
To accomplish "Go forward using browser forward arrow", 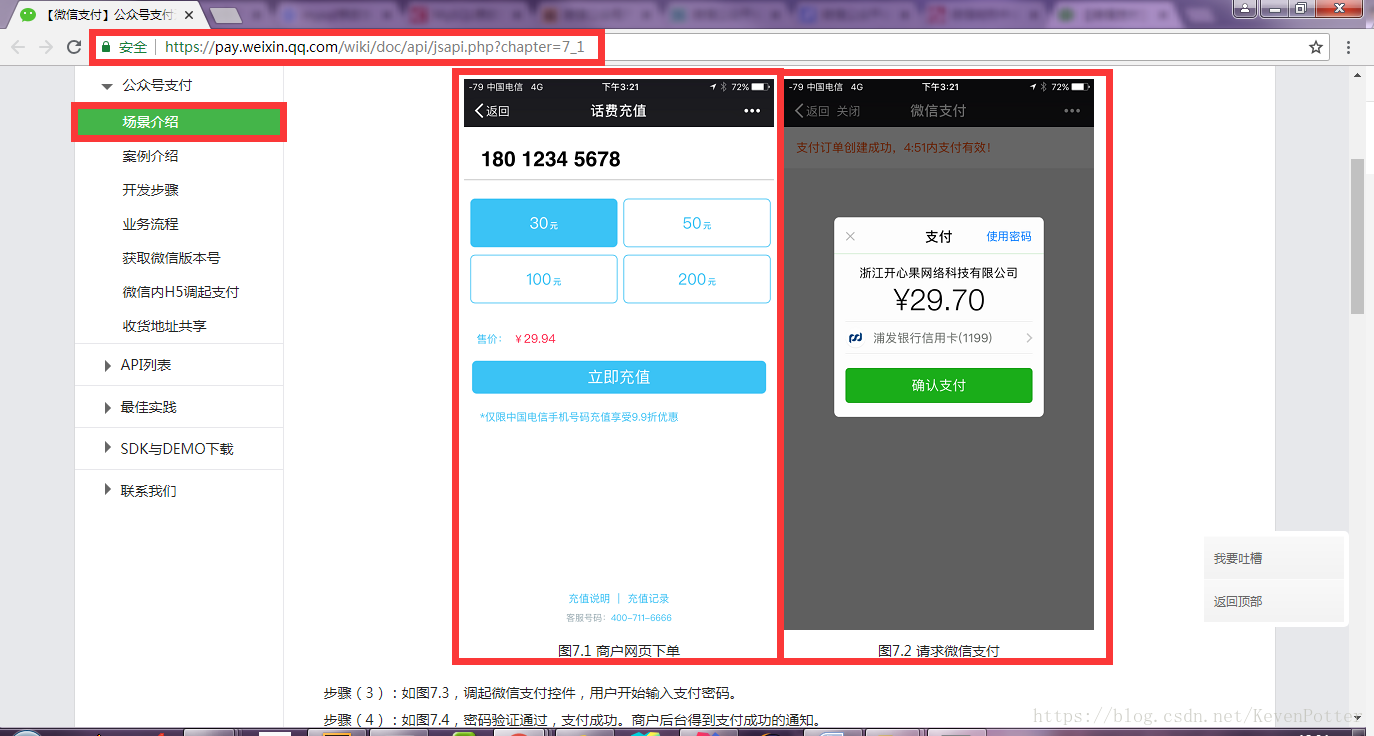I will click(x=46, y=47).
